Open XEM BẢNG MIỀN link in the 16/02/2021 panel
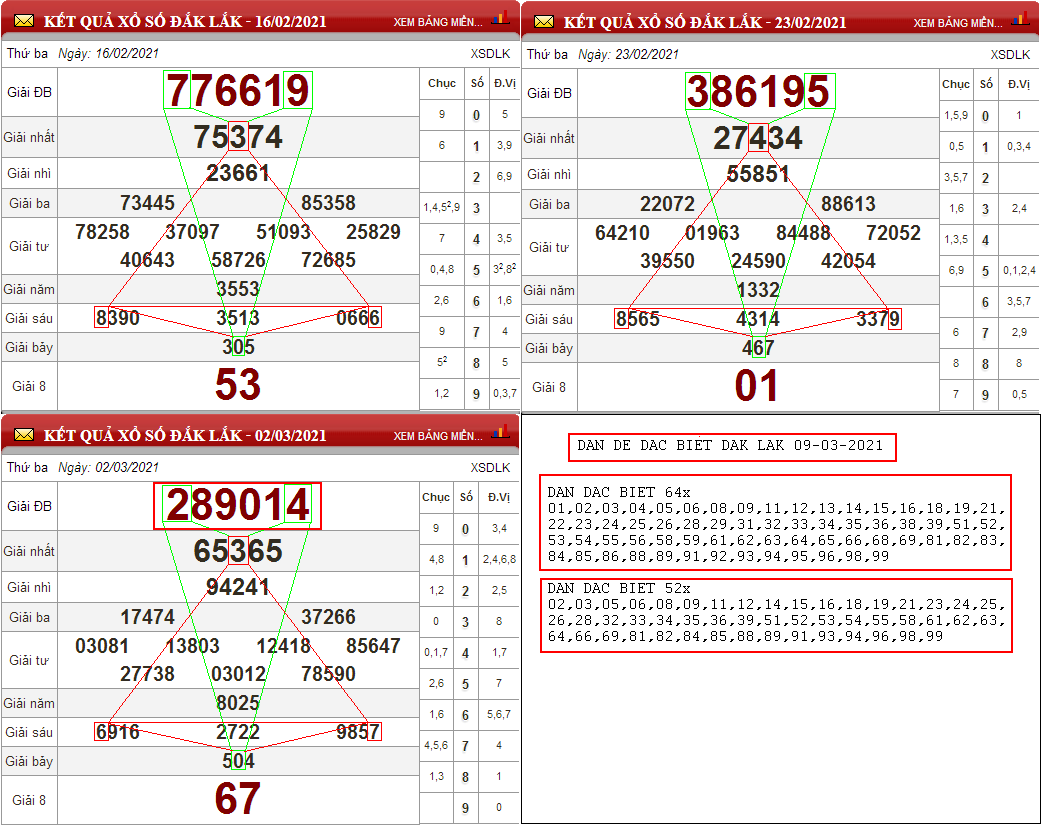 438,23
